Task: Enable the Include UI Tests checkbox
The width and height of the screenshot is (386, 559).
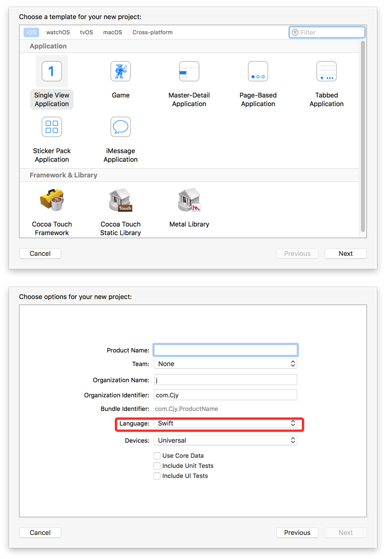Action: tap(157, 476)
